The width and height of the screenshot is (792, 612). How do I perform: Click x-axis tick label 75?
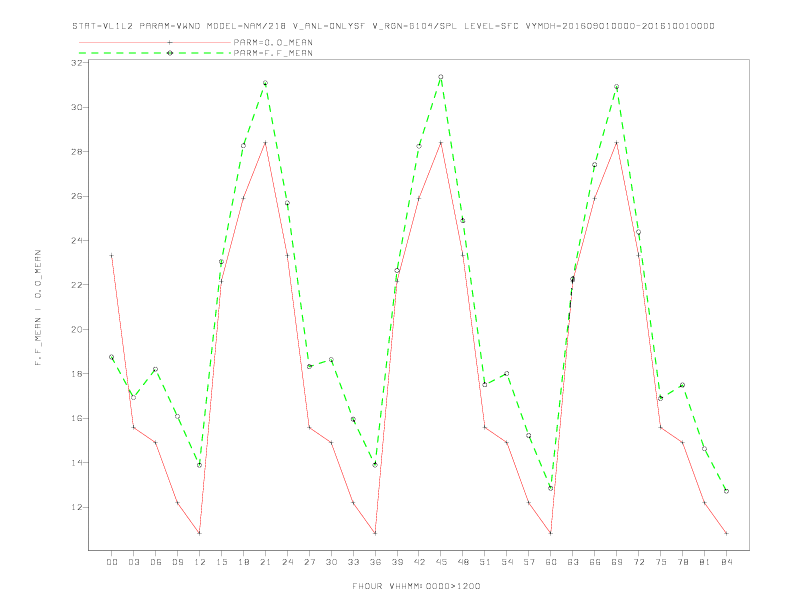pyautogui.click(x=661, y=562)
